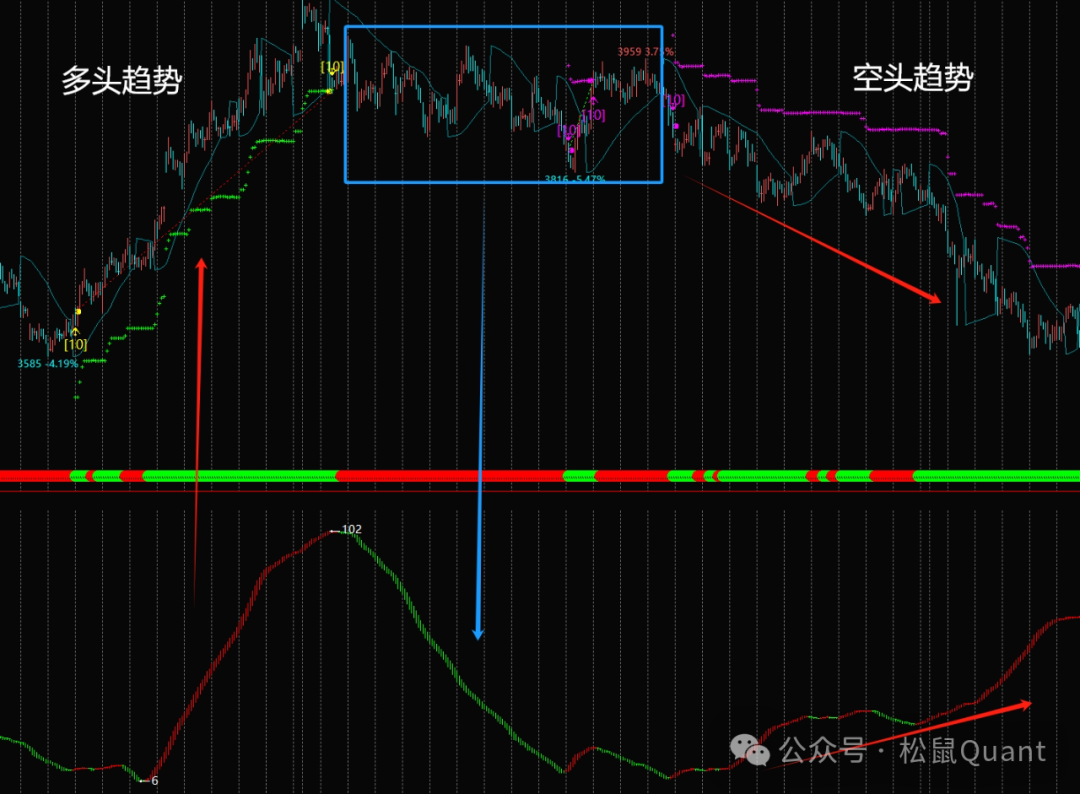
Task: Click the 3585 -4.19% low price label
Action: tap(47, 363)
